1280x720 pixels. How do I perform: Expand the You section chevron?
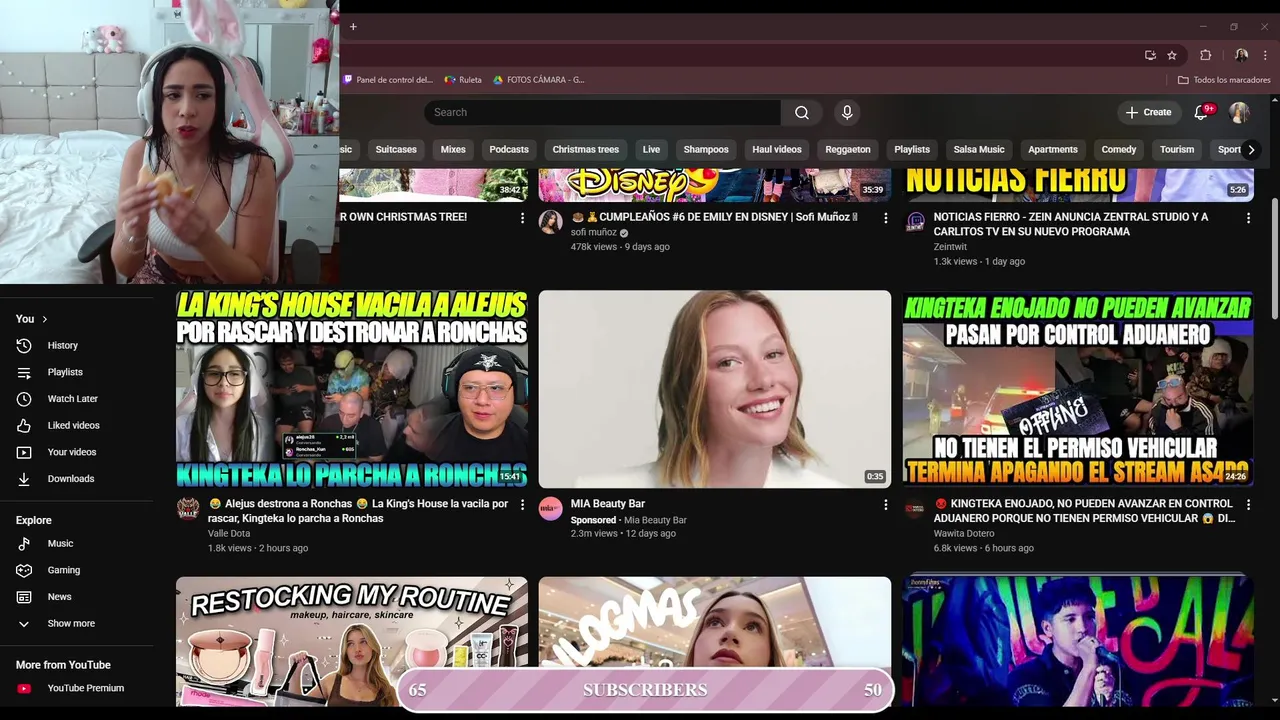pyautogui.click(x=44, y=319)
